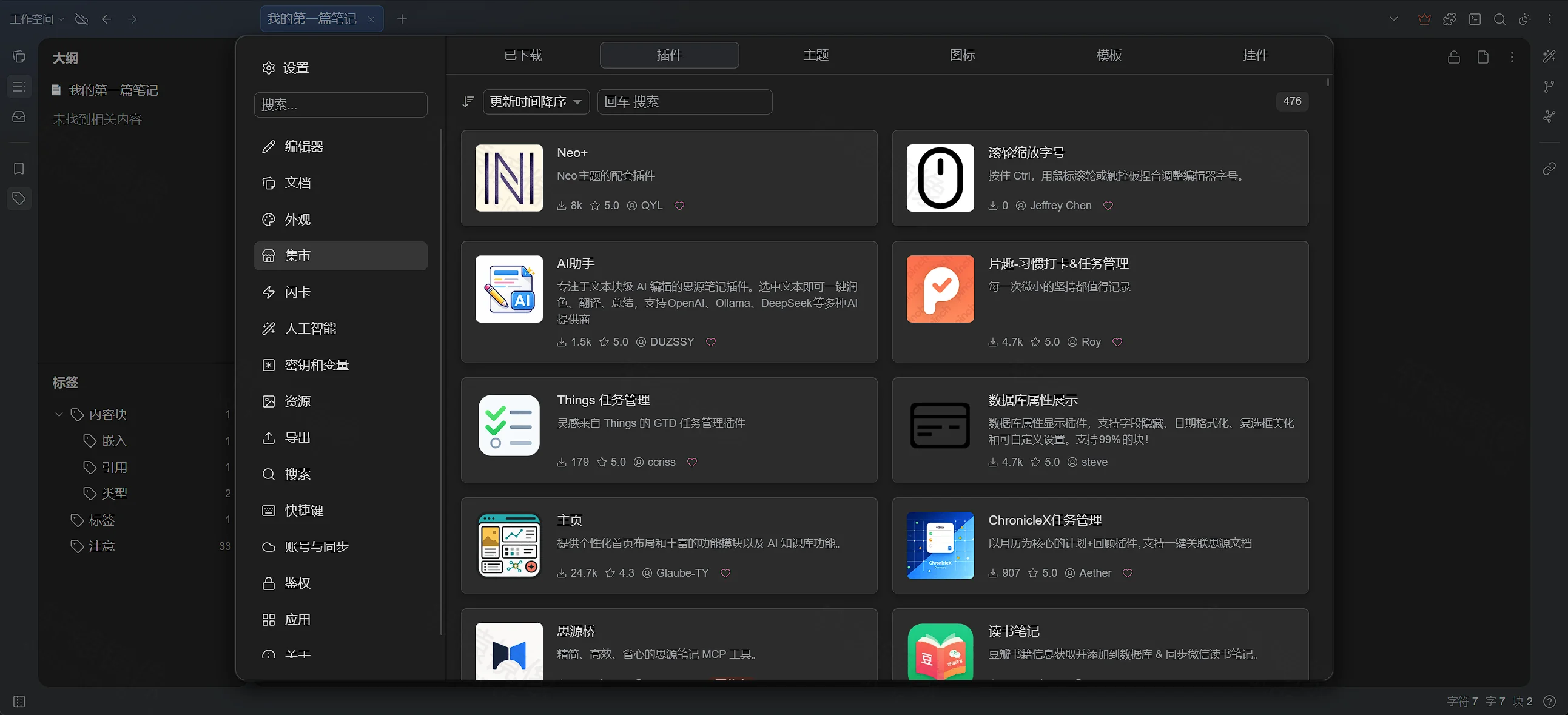Click the 476 plugin count badge
Viewport: 1568px width, 715px height.
click(1291, 101)
